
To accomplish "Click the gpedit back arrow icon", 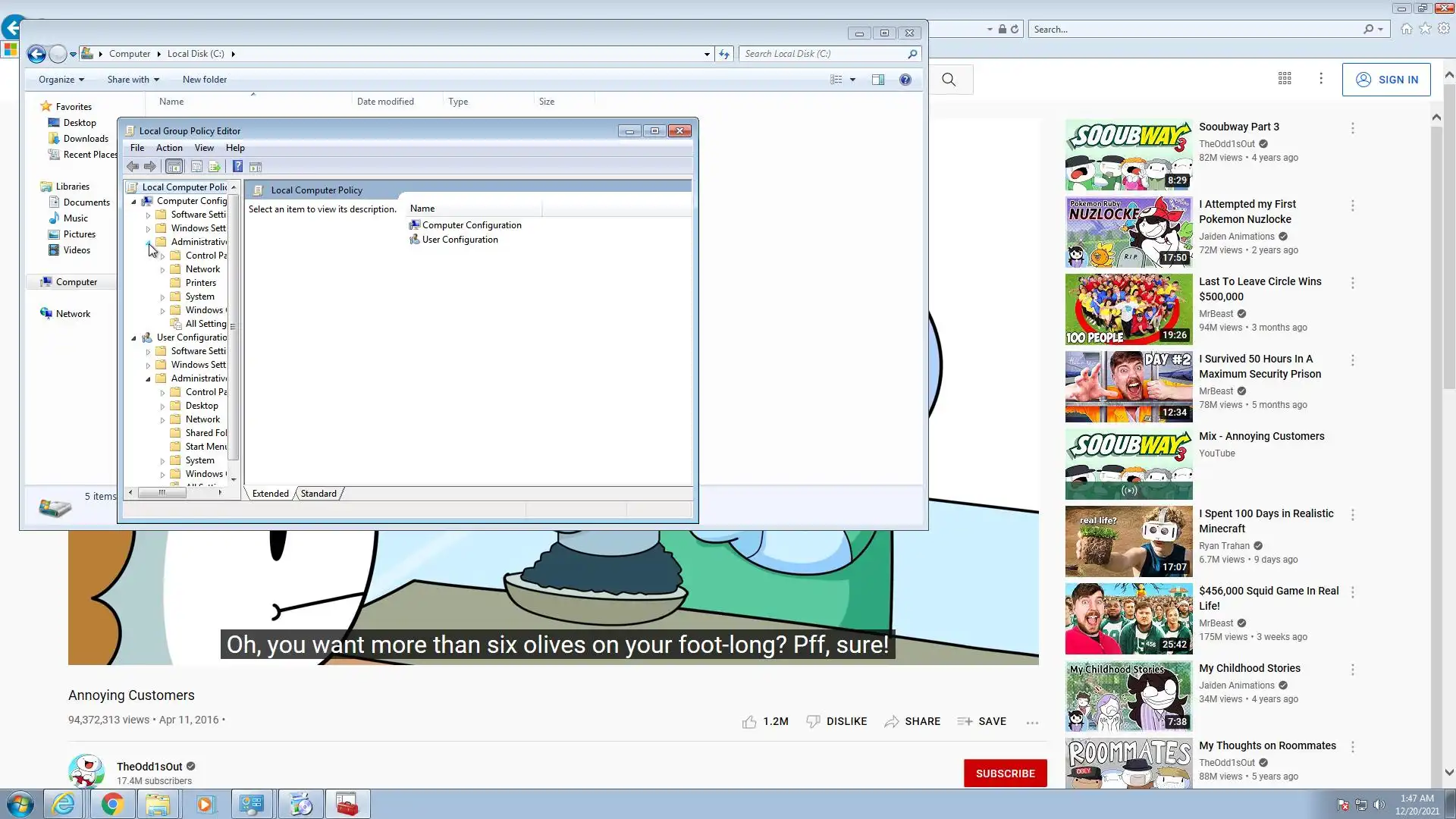I will pyautogui.click(x=133, y=167).
